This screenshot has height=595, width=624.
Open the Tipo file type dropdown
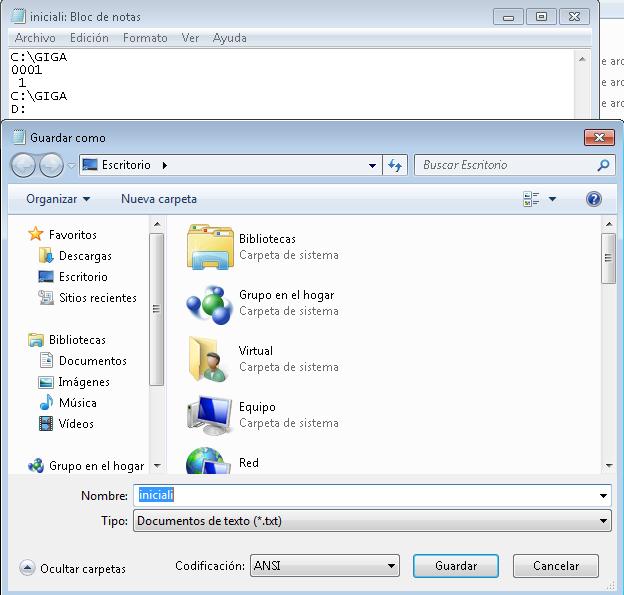pos(372,521)
